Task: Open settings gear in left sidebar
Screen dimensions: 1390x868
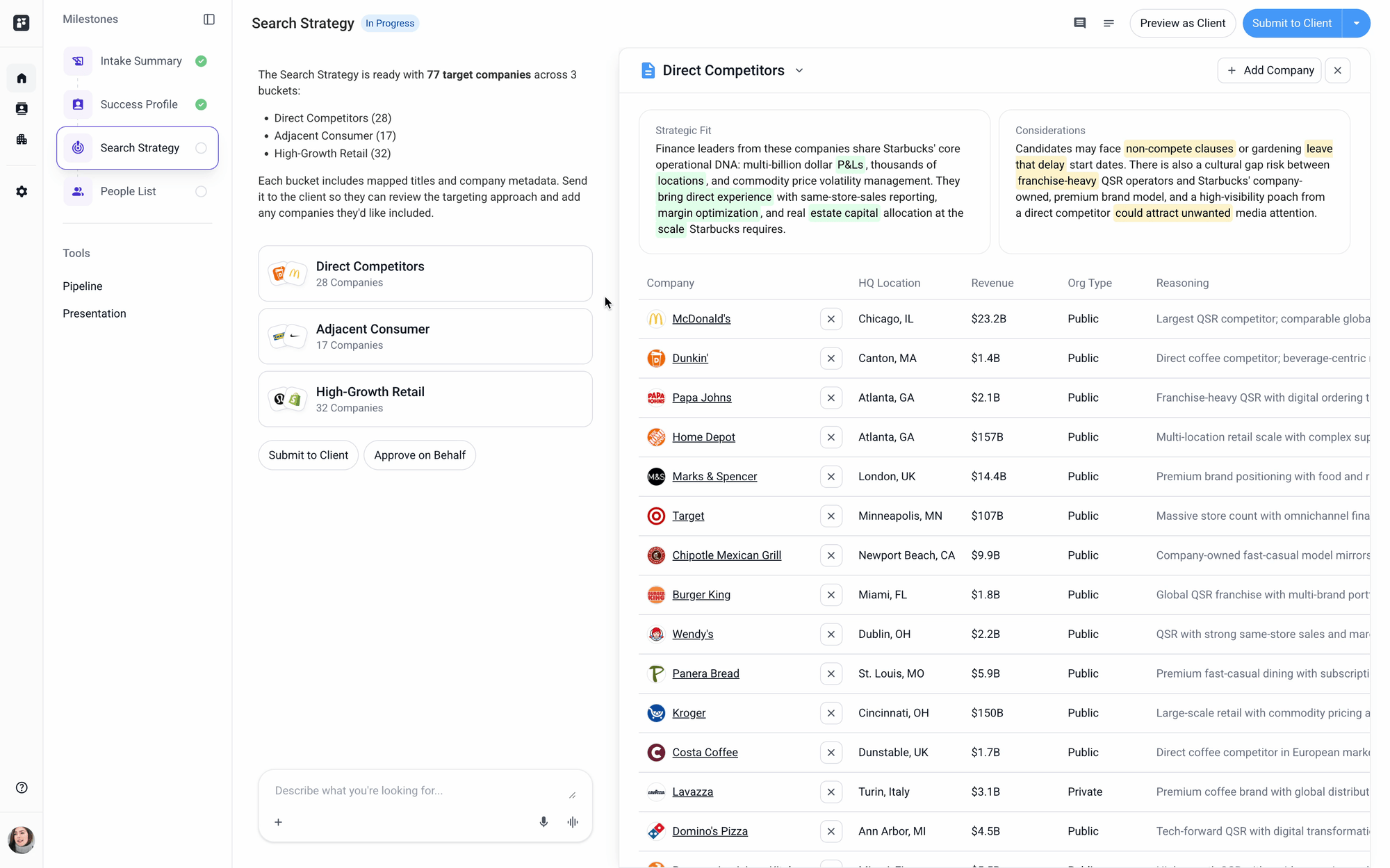Action: click(22, 191)
